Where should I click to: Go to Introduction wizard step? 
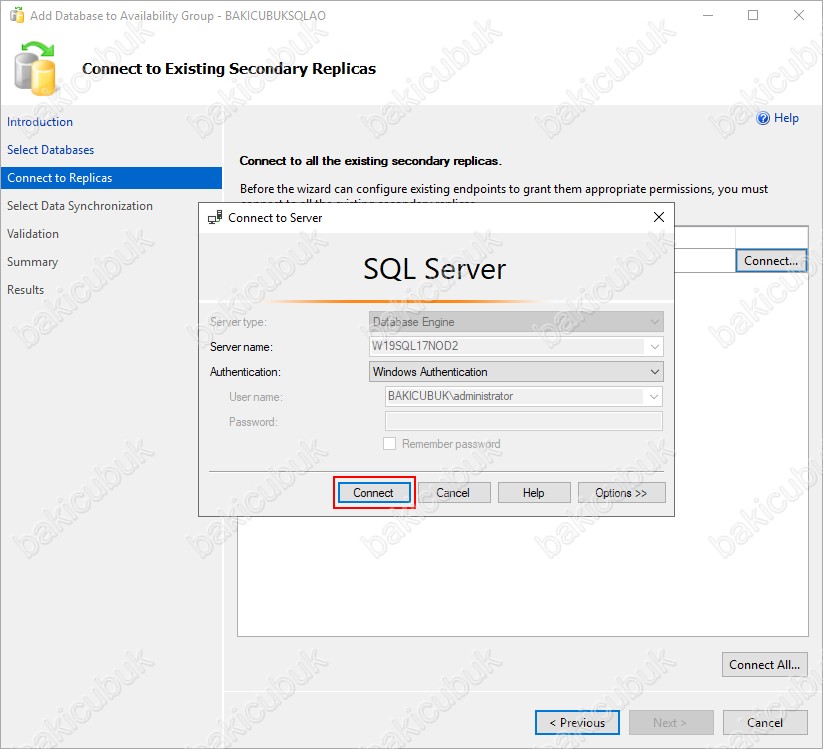pos(40,122)
